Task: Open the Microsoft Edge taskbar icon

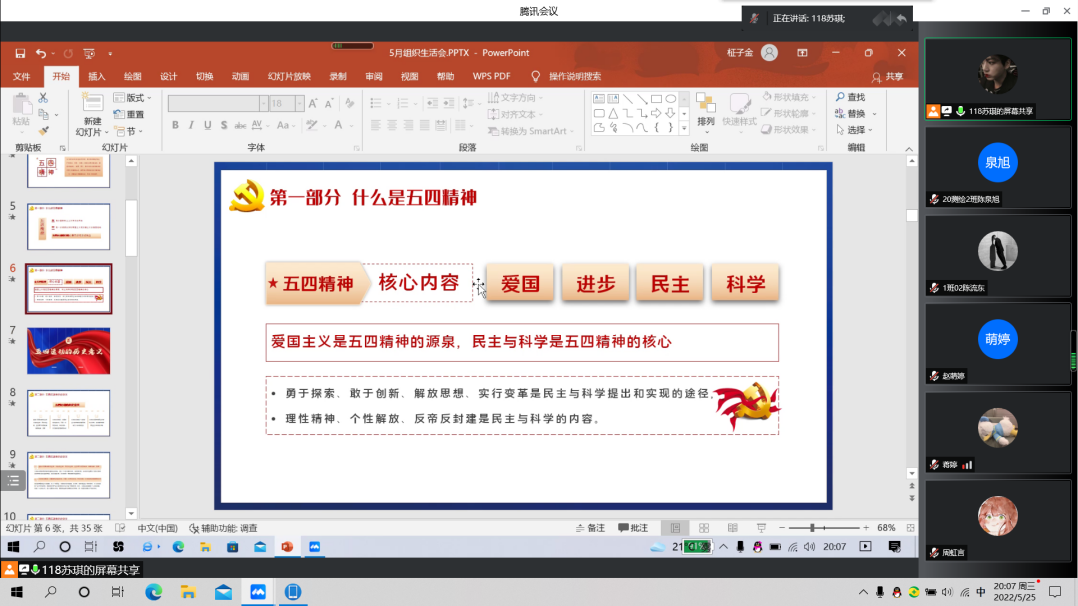Action: click(153, 592)
